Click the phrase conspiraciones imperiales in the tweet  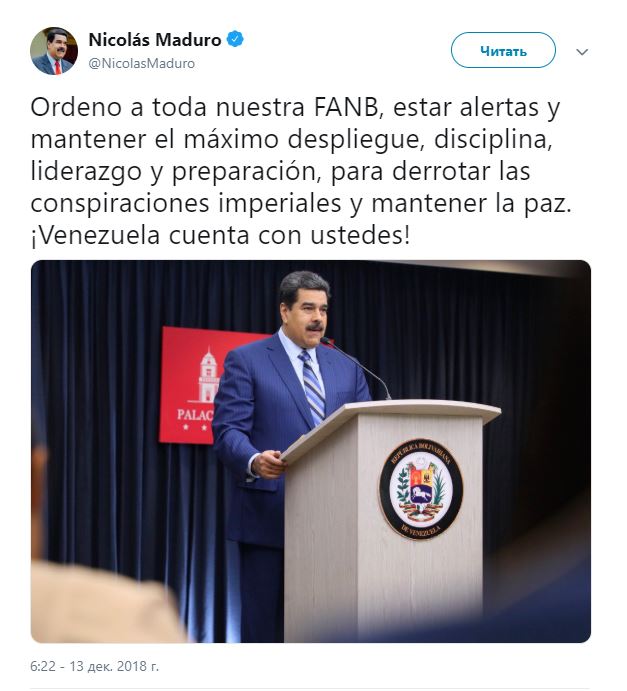coord(186,204)
